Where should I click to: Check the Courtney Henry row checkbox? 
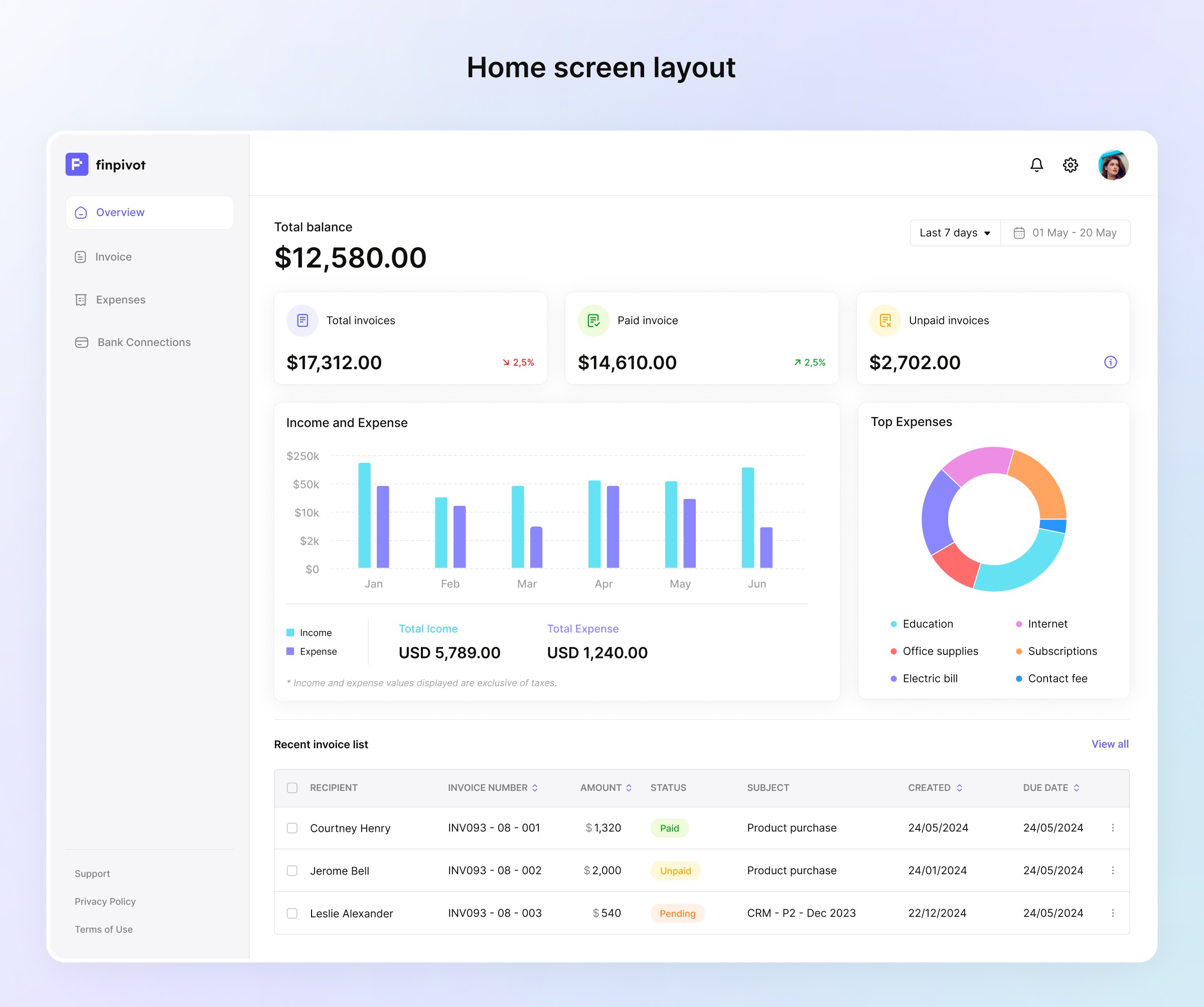292,828
